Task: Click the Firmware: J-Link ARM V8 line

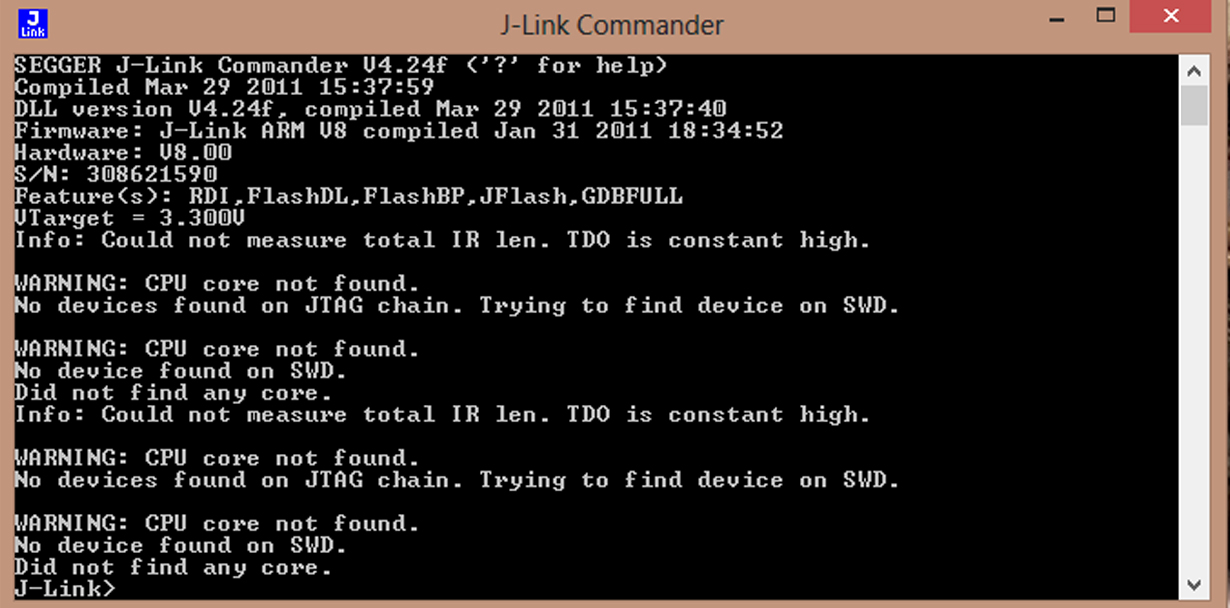Action: coord(399,130)
